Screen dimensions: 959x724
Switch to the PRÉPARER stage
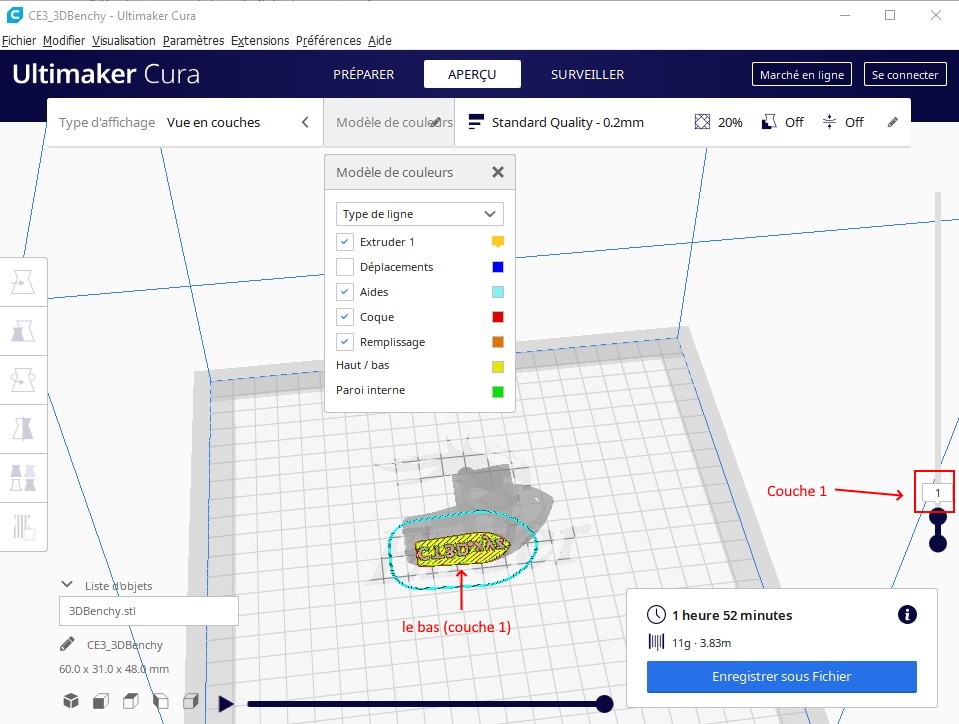(363, 74)
